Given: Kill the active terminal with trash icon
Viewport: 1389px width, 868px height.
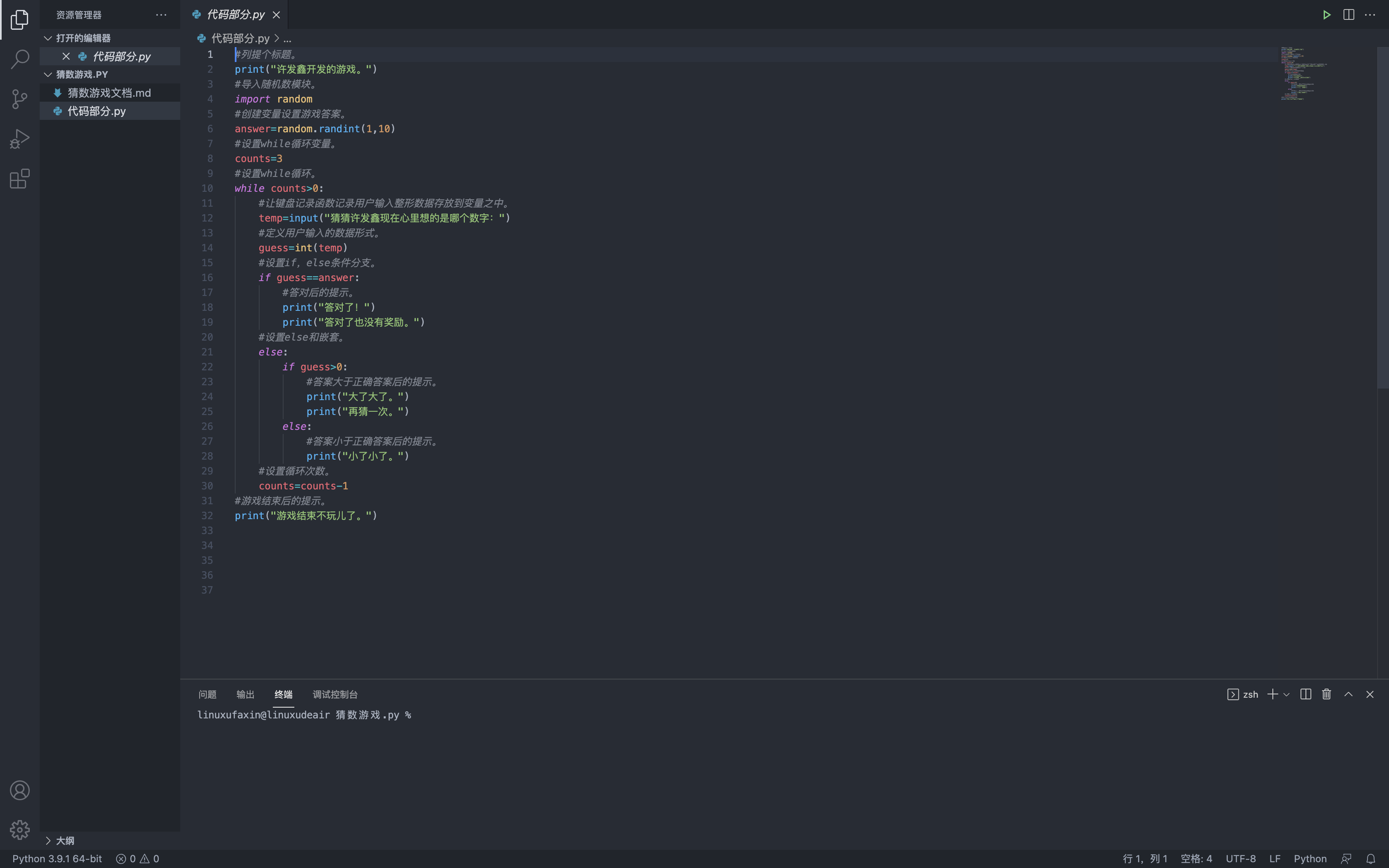Looking at the screenshot, I should click(1326, 694).
